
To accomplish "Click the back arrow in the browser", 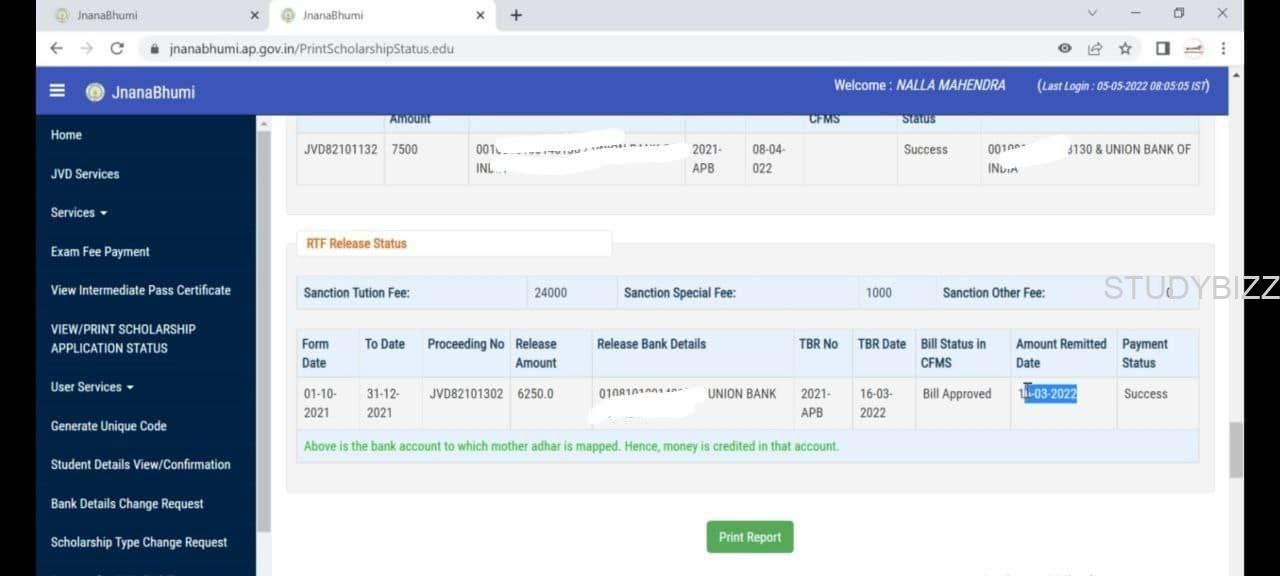I will click(56, 47).
